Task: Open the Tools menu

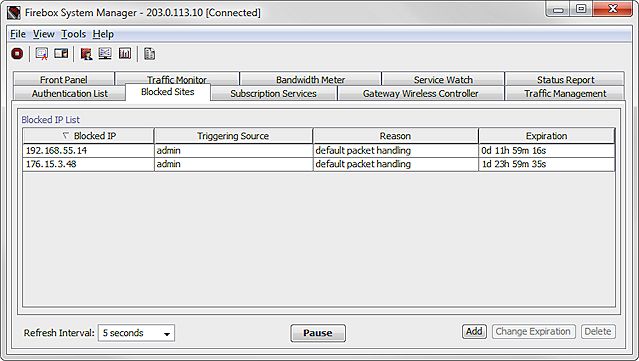Action: [x=73, y=34]
